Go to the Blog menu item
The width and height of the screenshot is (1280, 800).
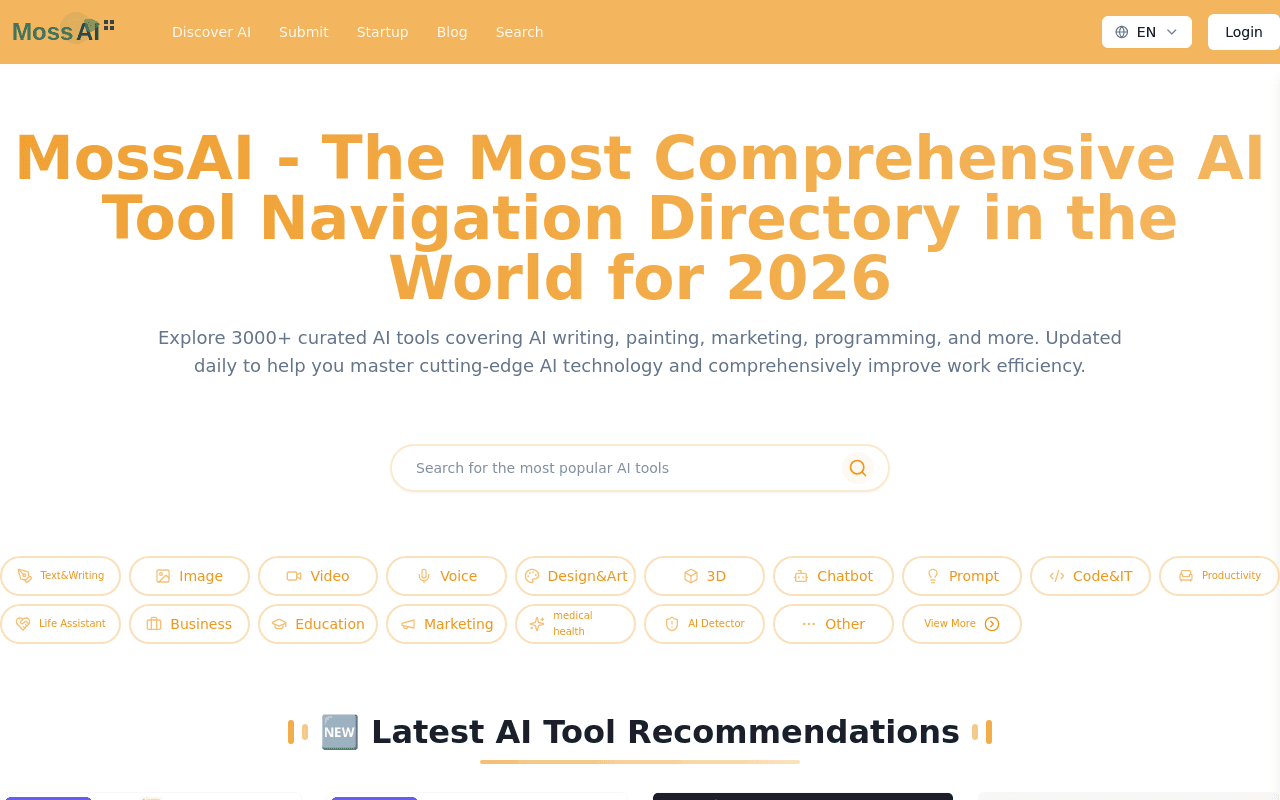tap(452, 32)
